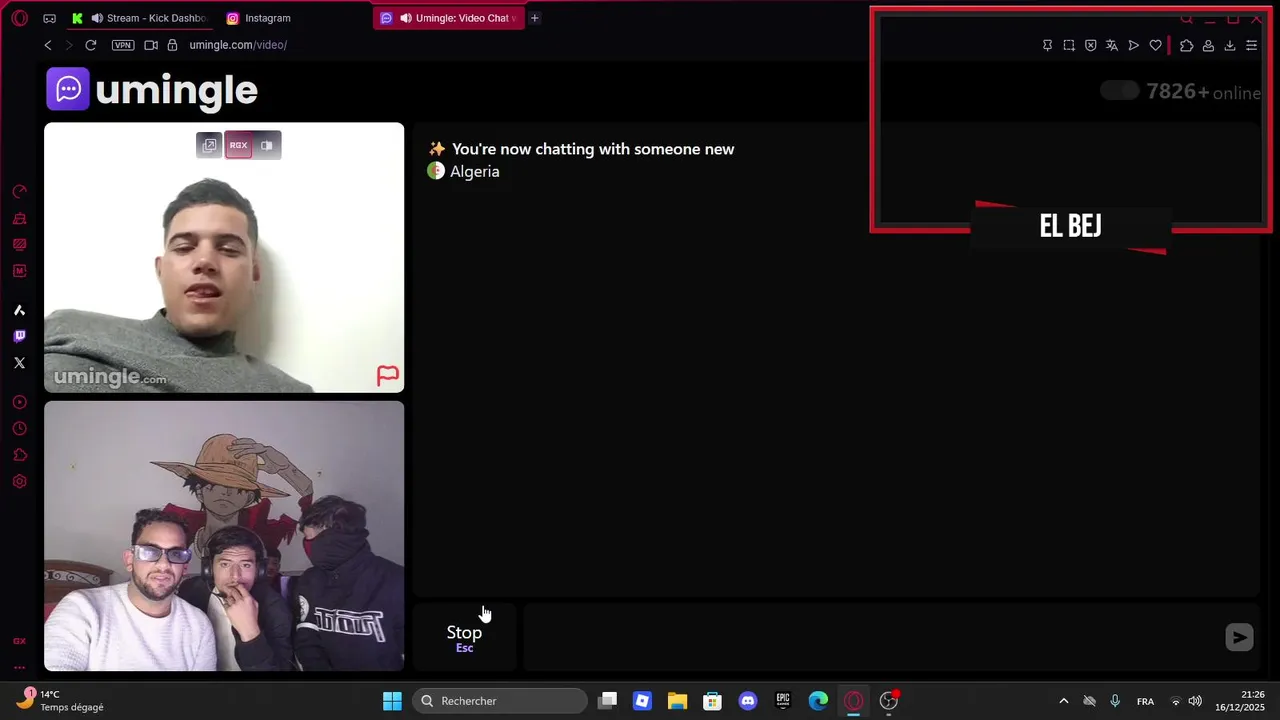This screenshot has width=1280, height=720.
Task: Open the Player icon in sidebar
Action: [19, 402]
